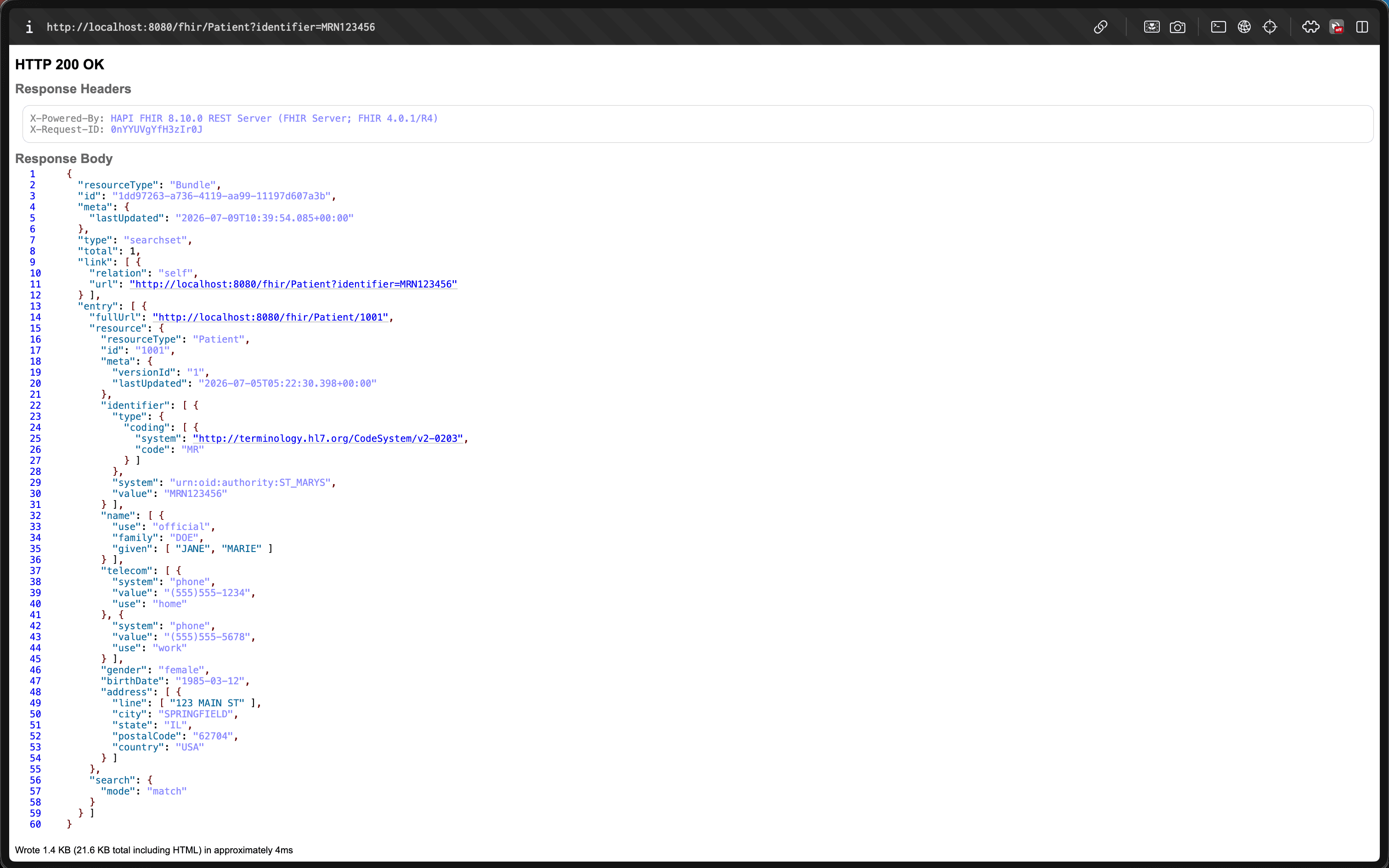Click the name use value "official"

pos(181,527)
